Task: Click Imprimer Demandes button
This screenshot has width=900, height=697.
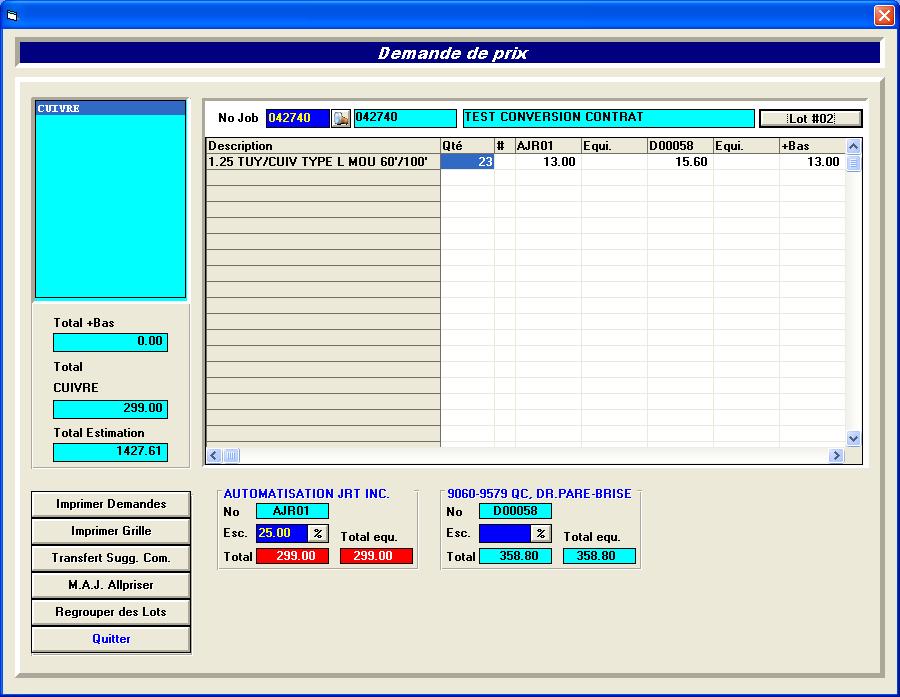Action: (x=111, y=504)
